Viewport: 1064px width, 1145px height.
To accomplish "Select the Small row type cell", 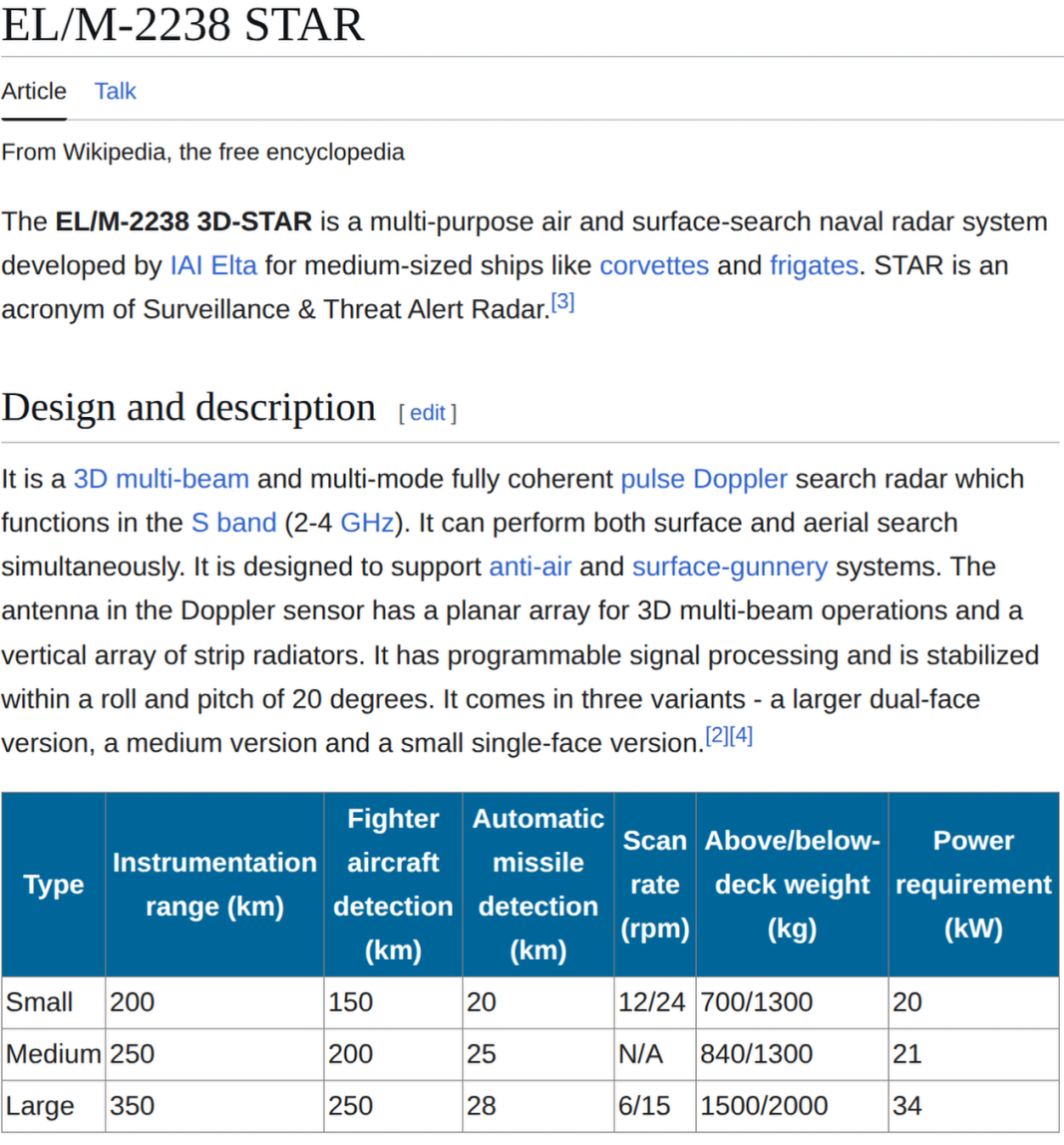I will pos(53,1002).
